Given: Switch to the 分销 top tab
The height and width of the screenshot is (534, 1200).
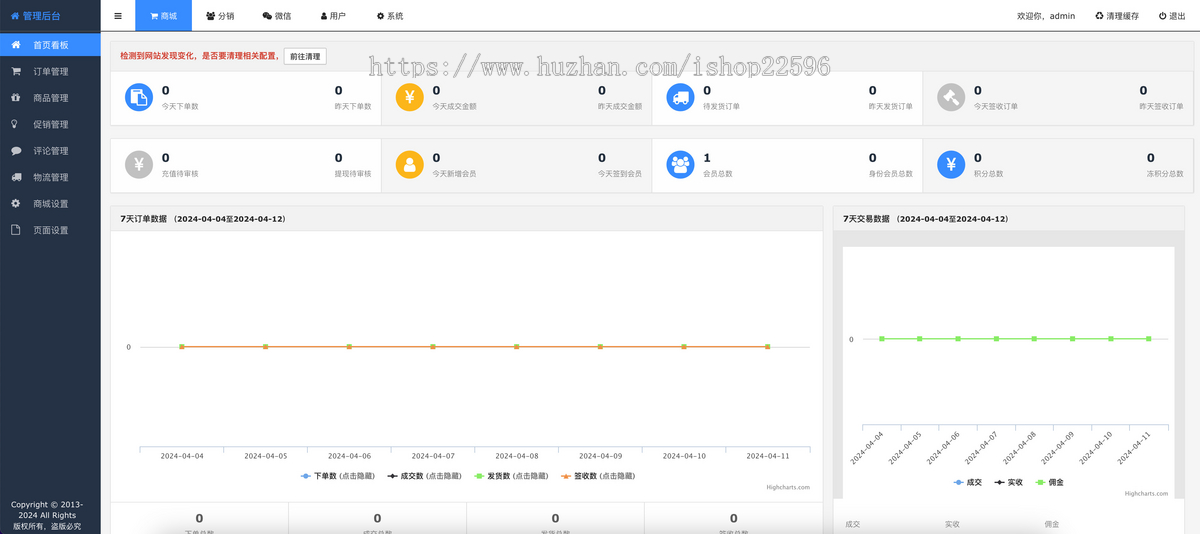Looking at the screenshot, I should pos(220,16).
